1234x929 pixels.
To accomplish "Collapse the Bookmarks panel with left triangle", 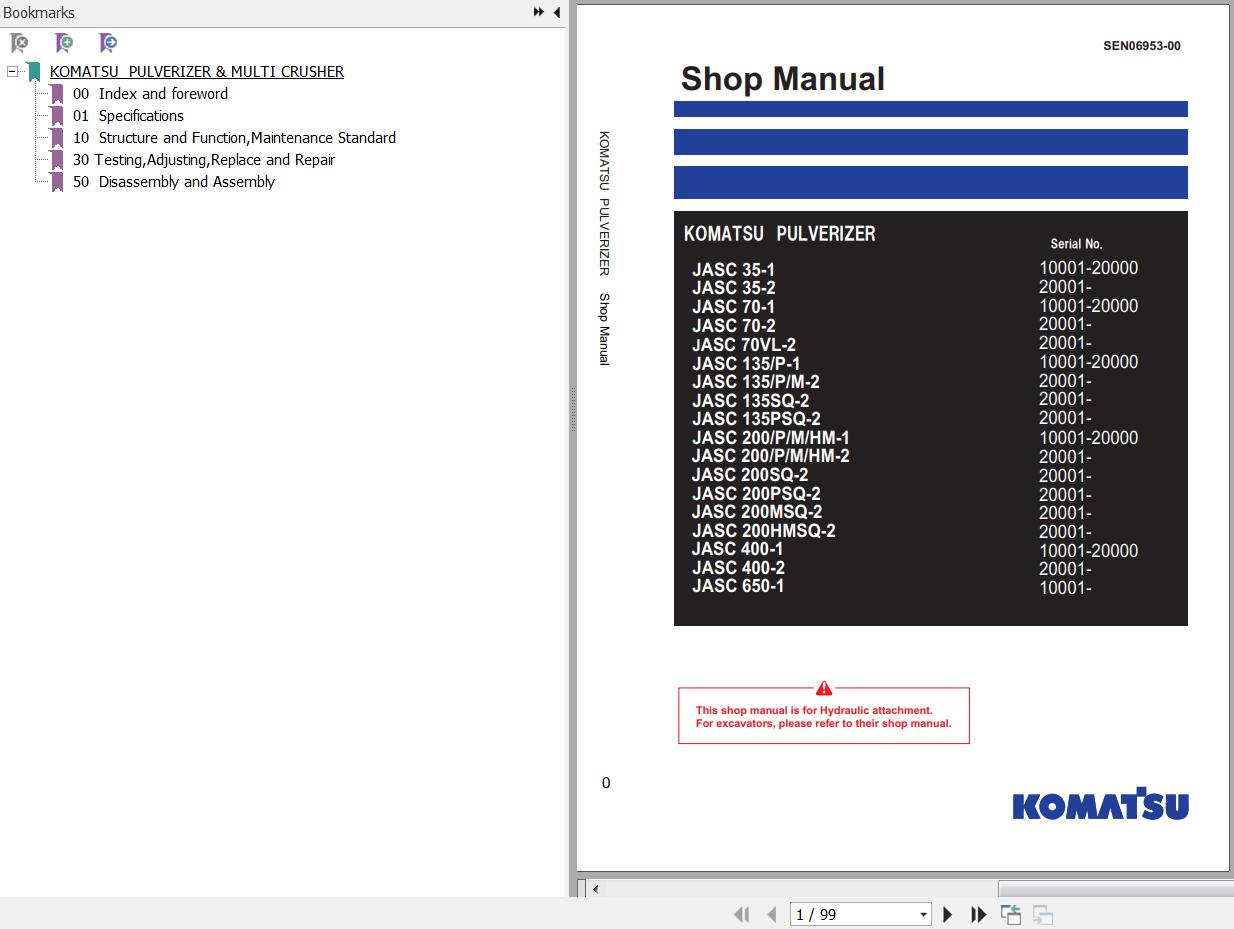I will 556,12.
